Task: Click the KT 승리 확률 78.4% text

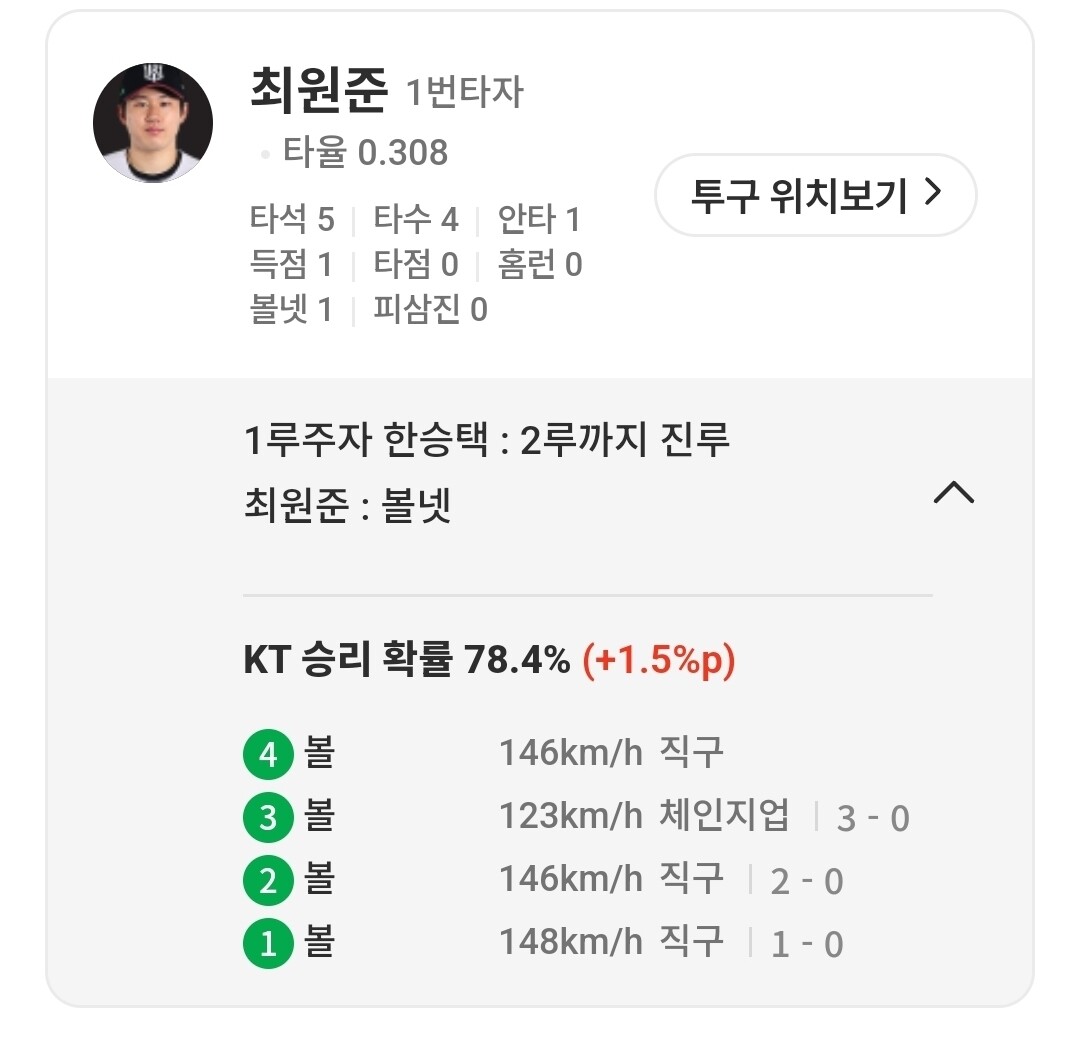Action: 406,661
